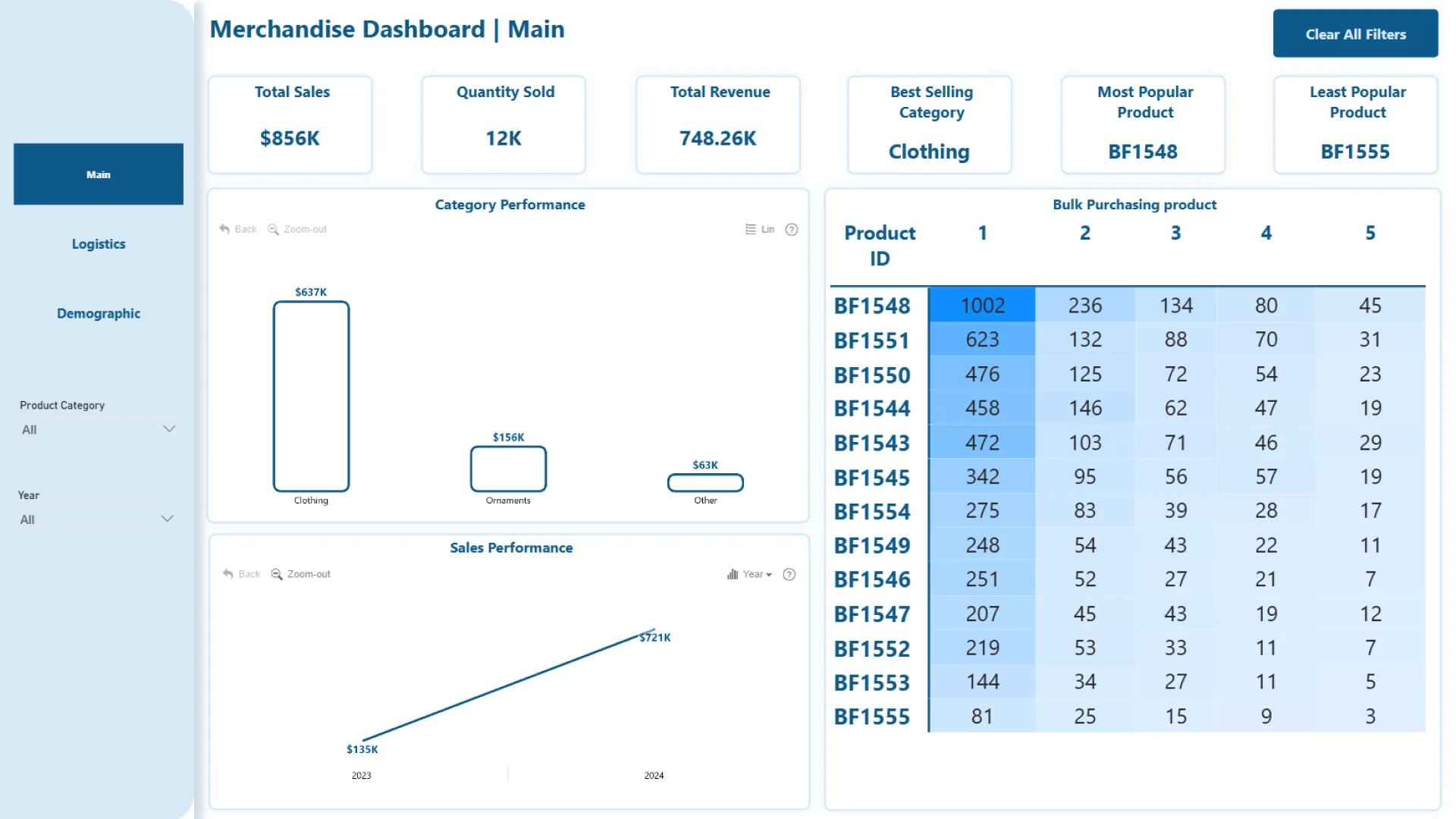
Task: Click the Quantity Sold 12K card
Action: tap(504, 125)
